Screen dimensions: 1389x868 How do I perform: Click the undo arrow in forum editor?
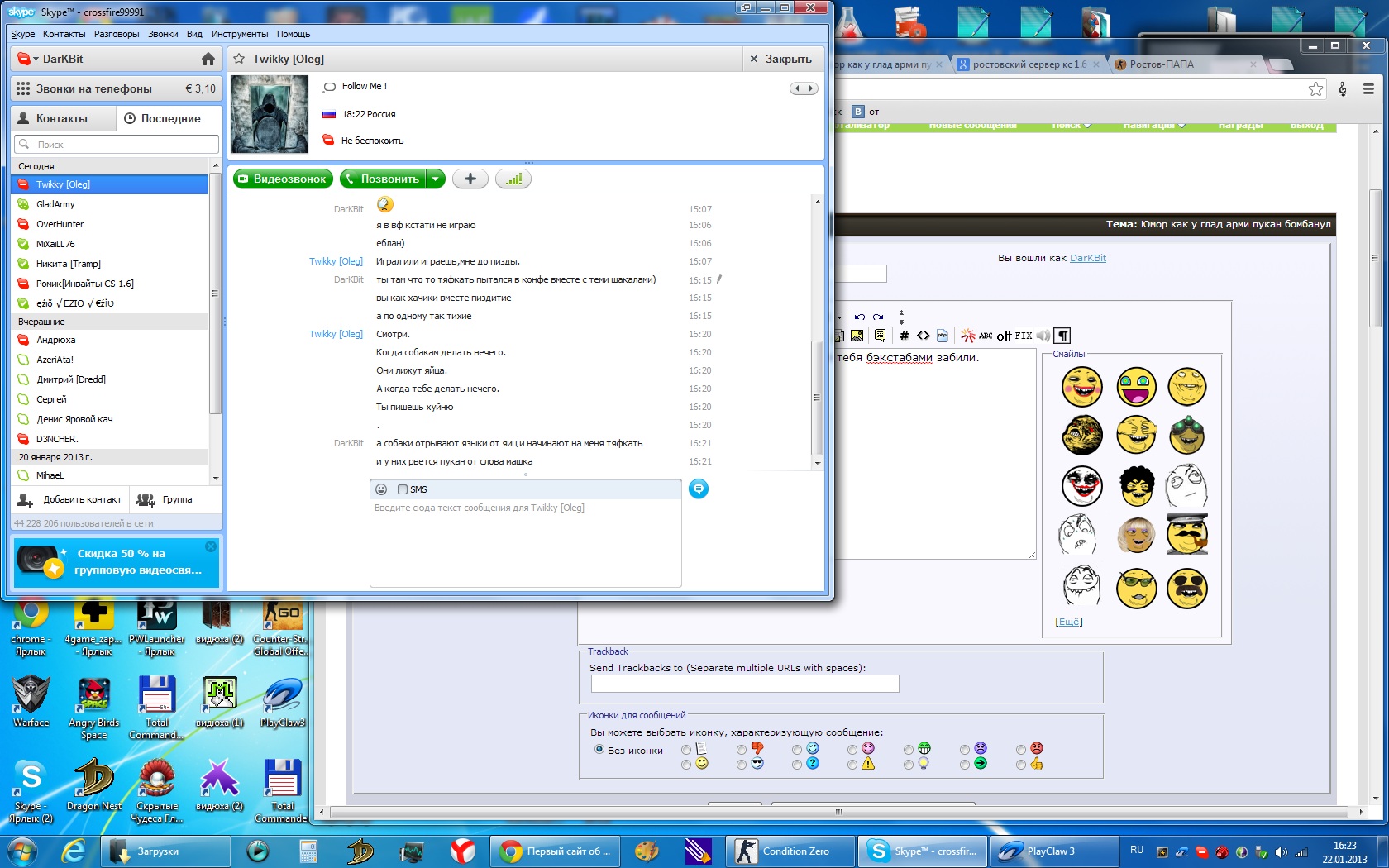pyautogui.click(x=860, y=317)
